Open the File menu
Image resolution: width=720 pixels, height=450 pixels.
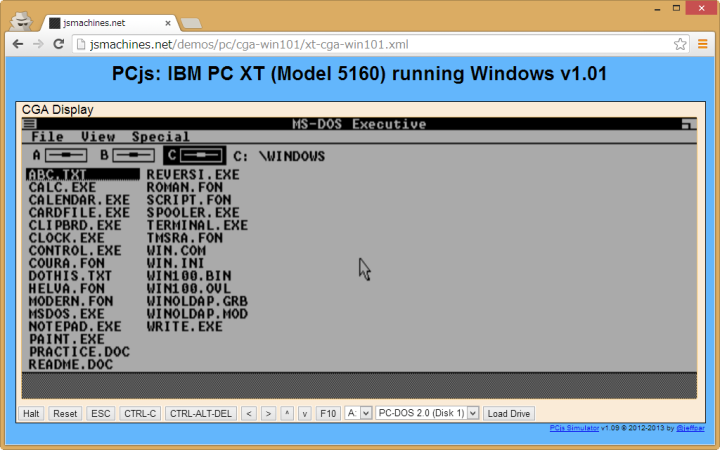click(x=47, y=137)
